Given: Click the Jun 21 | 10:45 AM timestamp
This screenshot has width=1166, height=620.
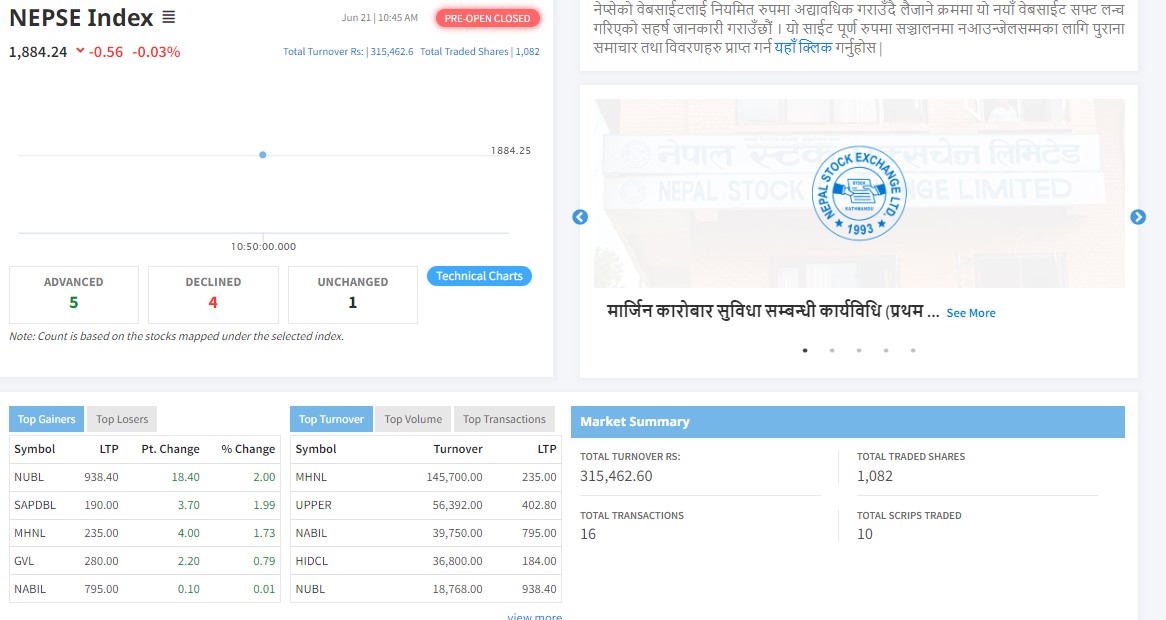Looking at the screenshot, I should 379,18.
